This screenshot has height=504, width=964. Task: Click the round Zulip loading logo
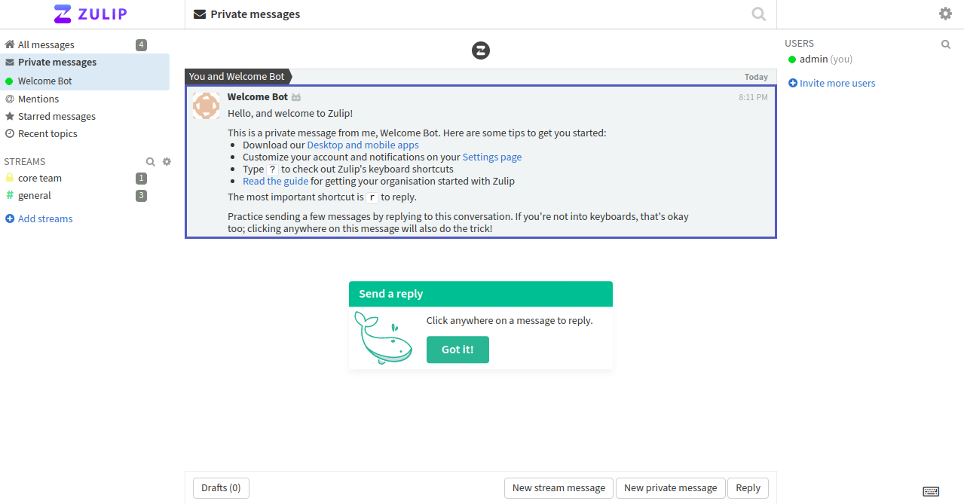[481, 50]
